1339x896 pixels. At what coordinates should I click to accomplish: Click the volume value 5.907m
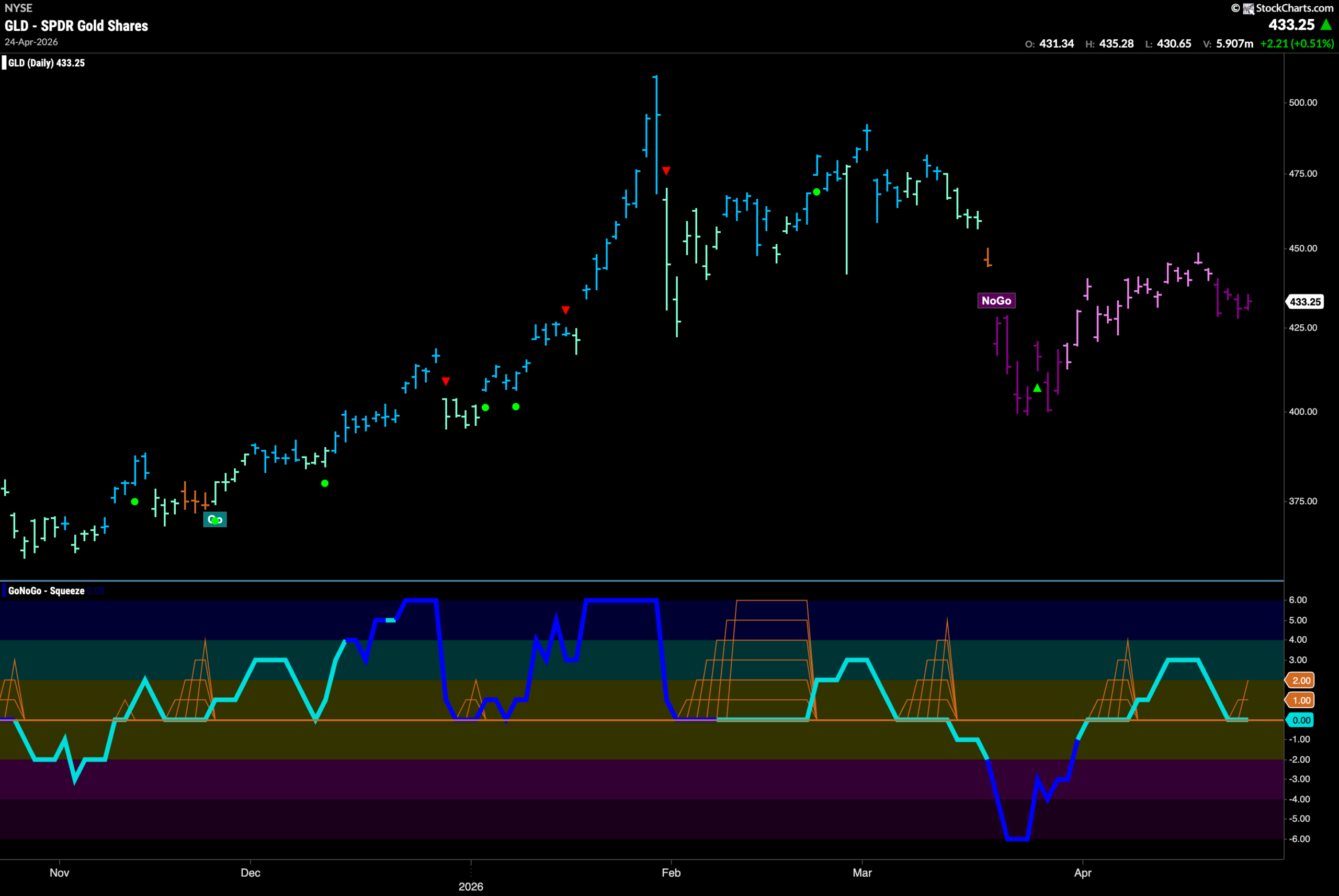[1234, 43]
